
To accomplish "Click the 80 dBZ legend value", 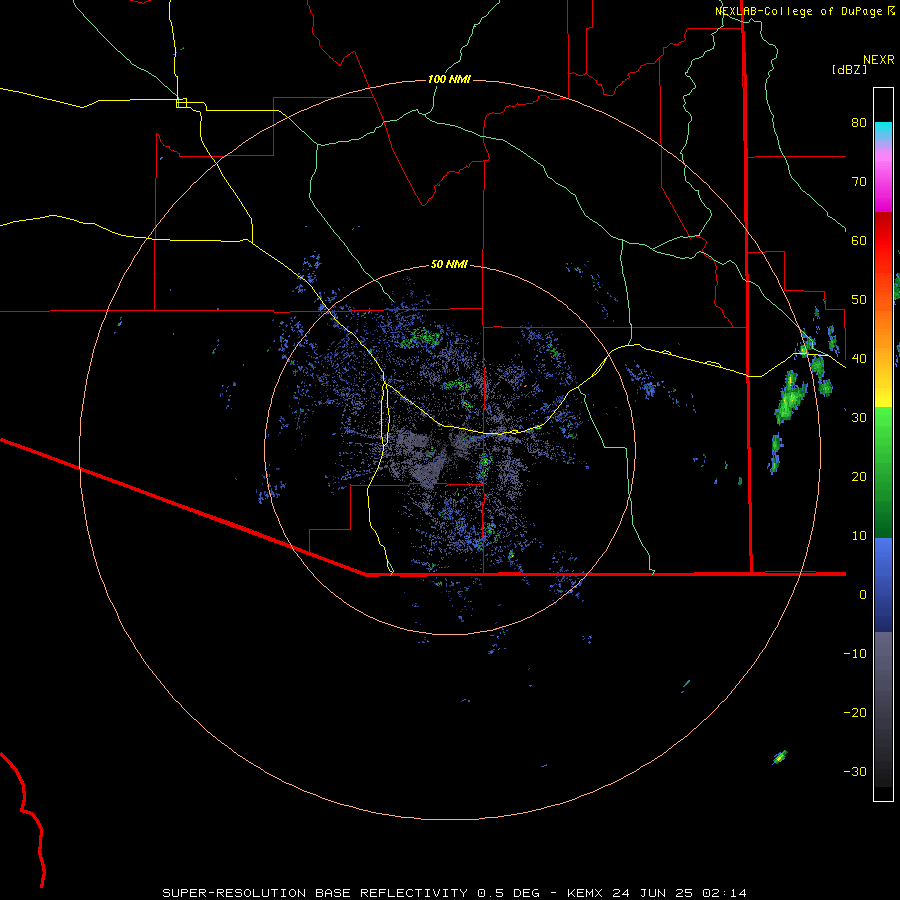I will (859, 123).
